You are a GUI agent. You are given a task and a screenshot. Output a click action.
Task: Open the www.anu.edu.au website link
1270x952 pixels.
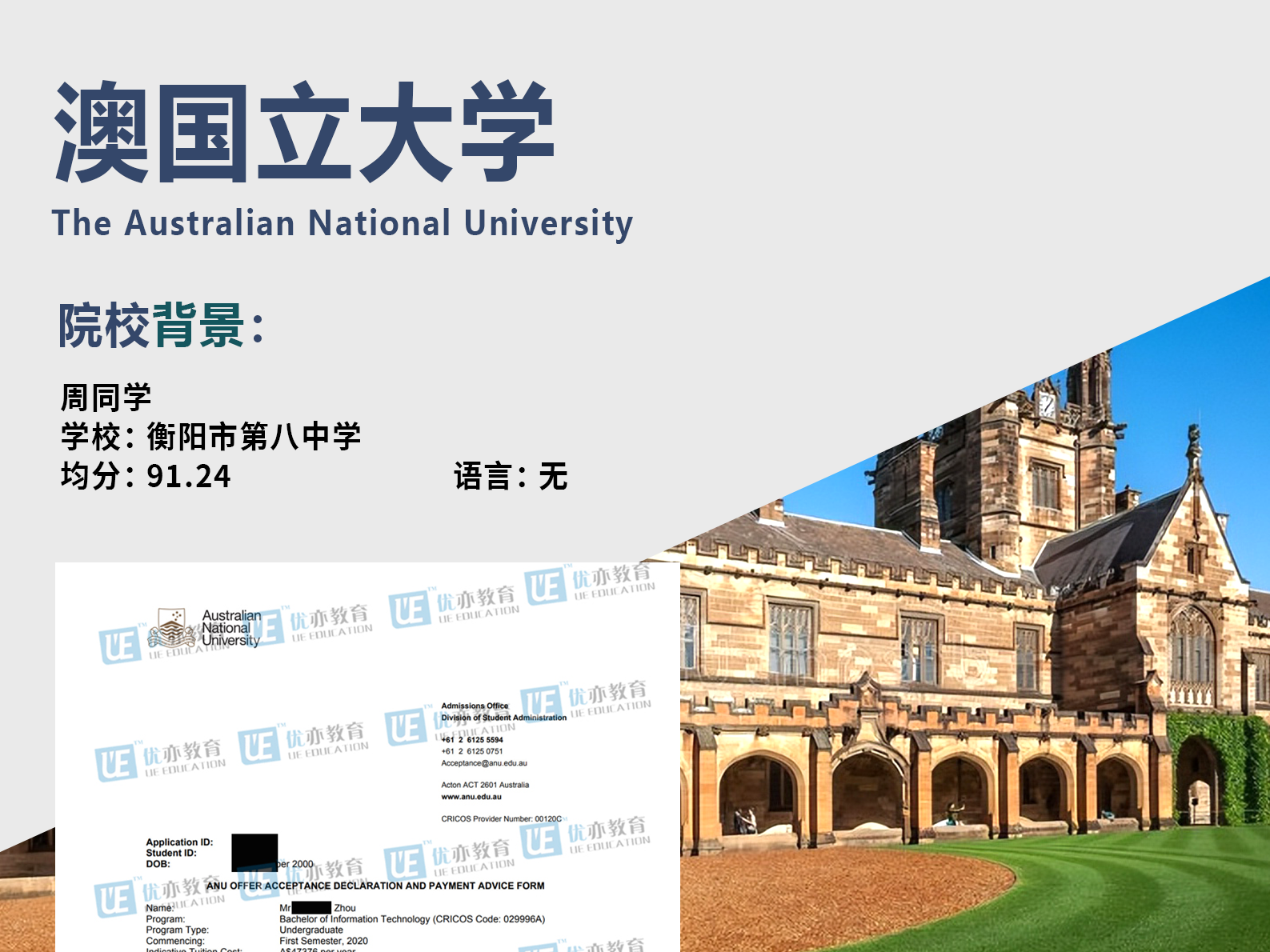pyautogui.click(x=471, y=797)
